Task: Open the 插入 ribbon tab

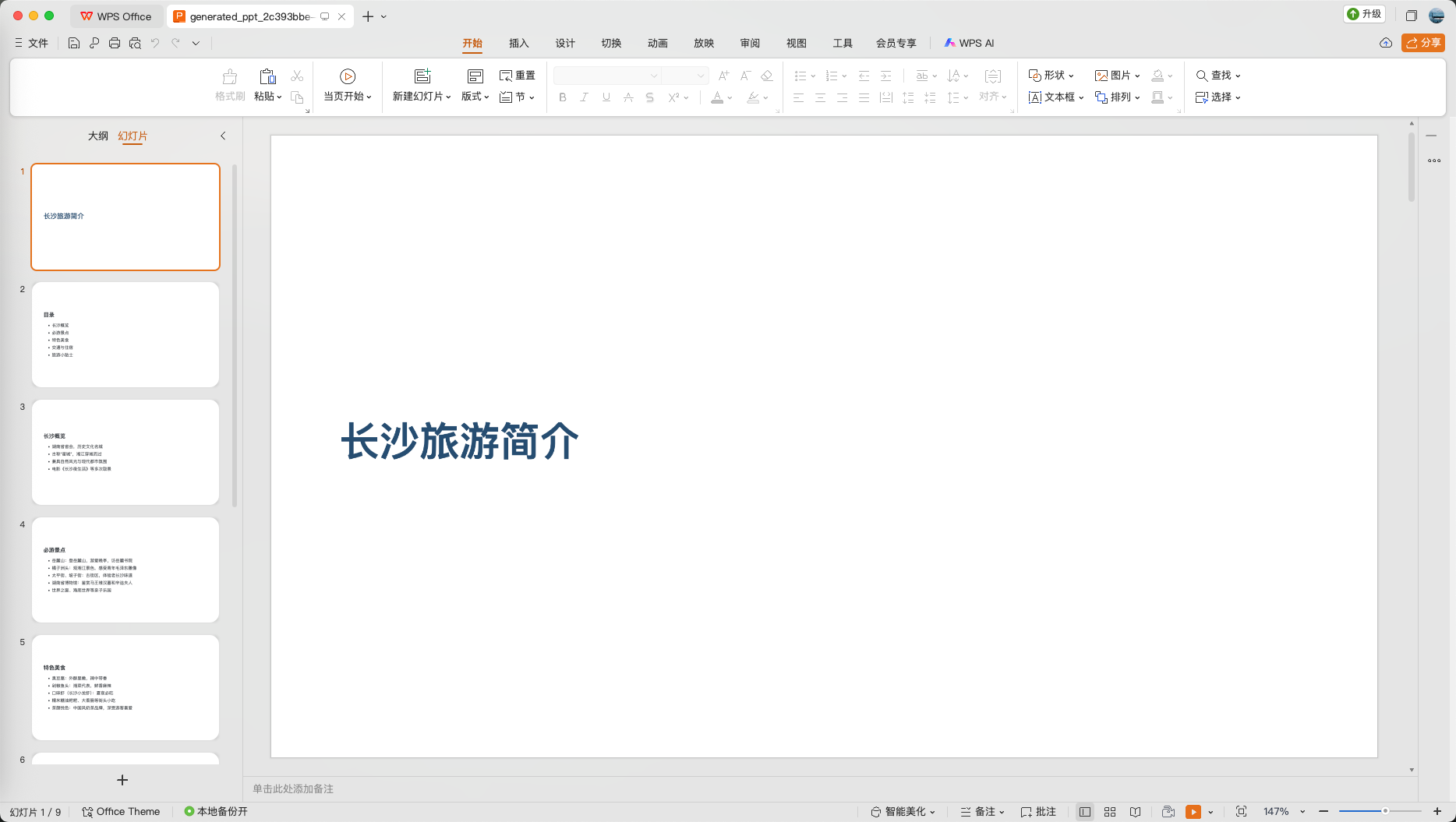Action: (518, 43)
